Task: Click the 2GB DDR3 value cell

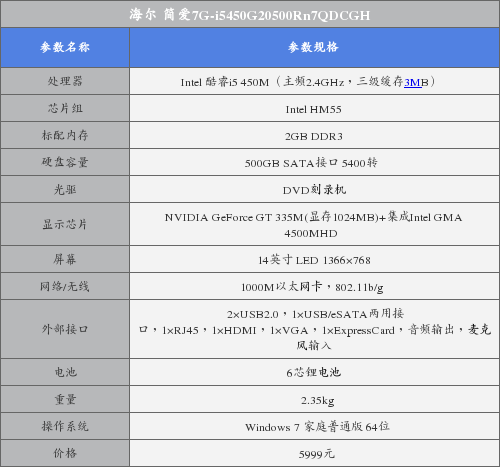Action: tap(314, 136)
